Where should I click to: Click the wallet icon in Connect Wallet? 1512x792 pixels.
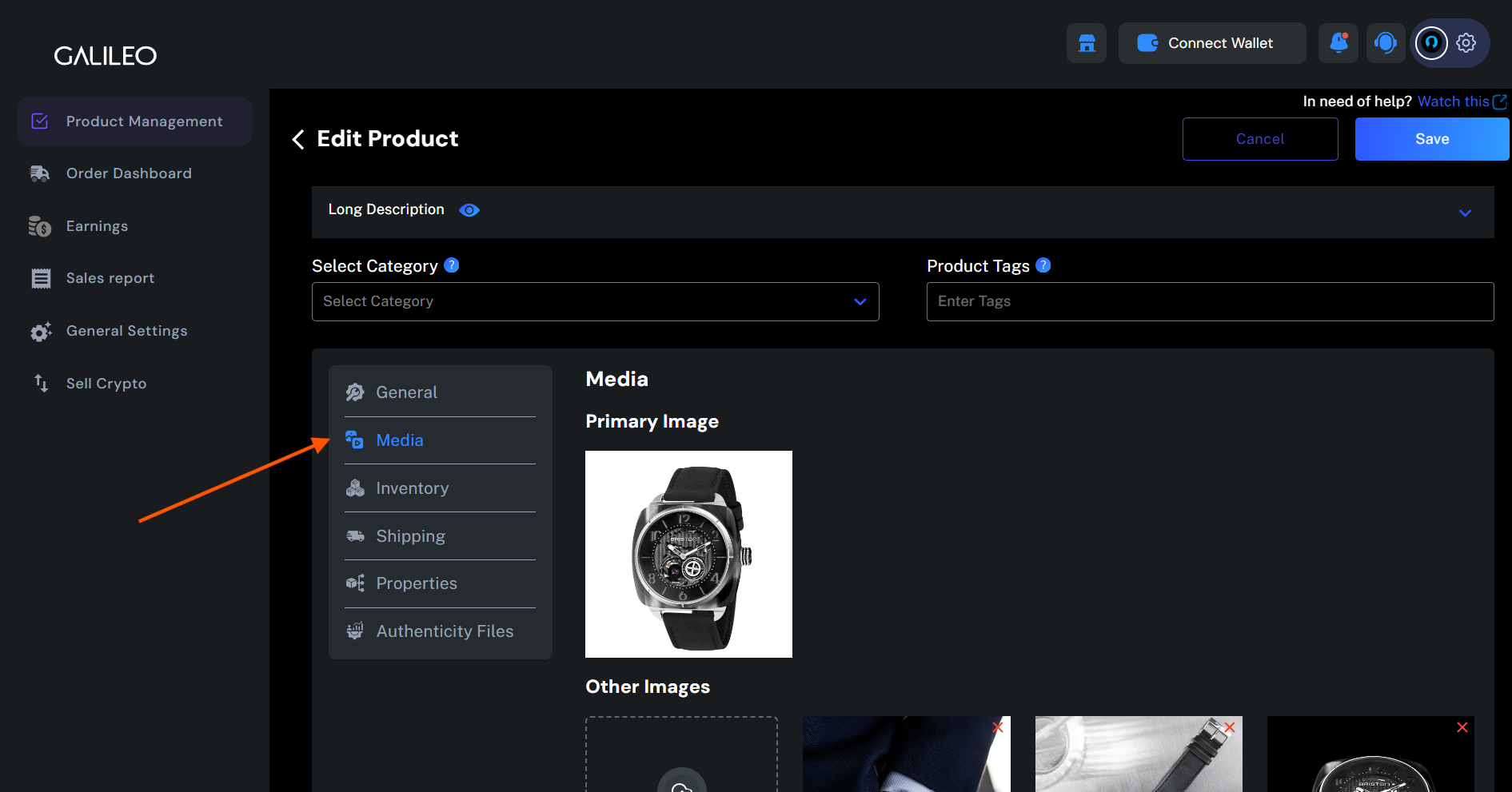click(x=1147, y=43)
